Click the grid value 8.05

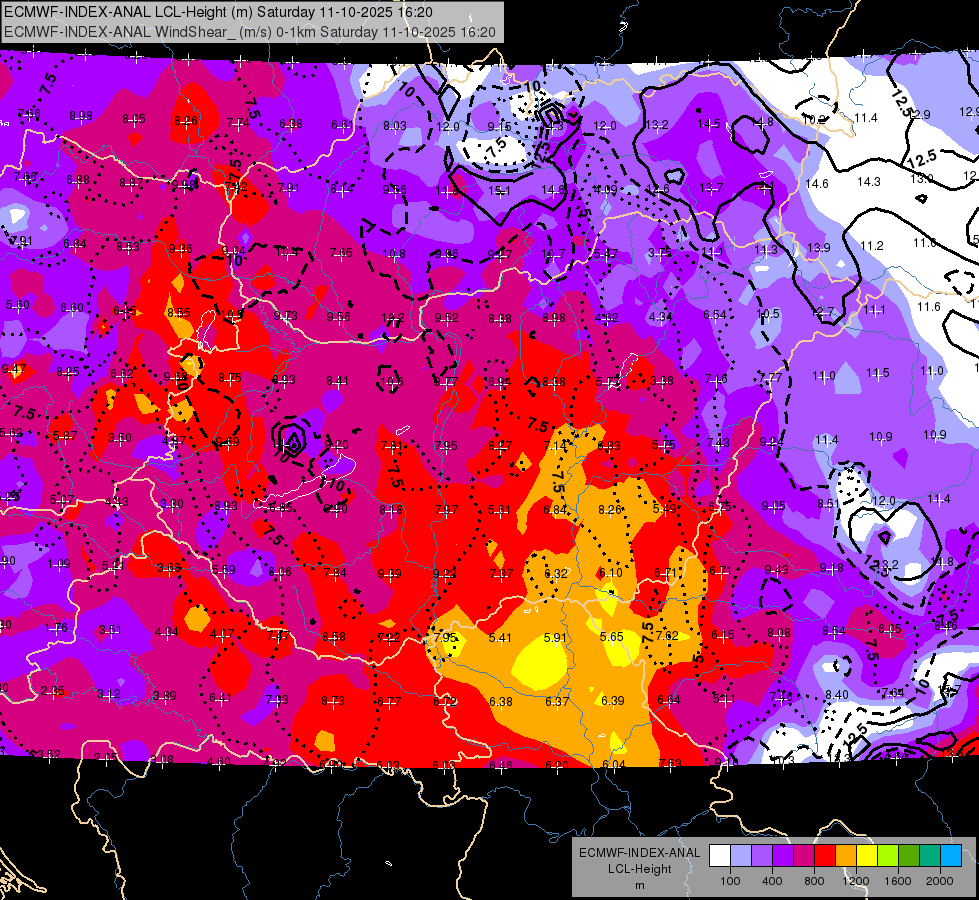coord(134,119)
